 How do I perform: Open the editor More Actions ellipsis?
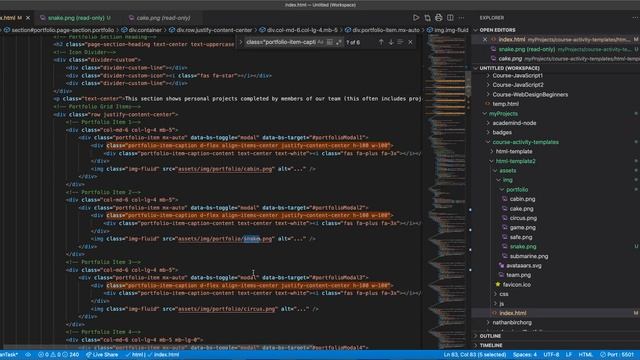461,18
